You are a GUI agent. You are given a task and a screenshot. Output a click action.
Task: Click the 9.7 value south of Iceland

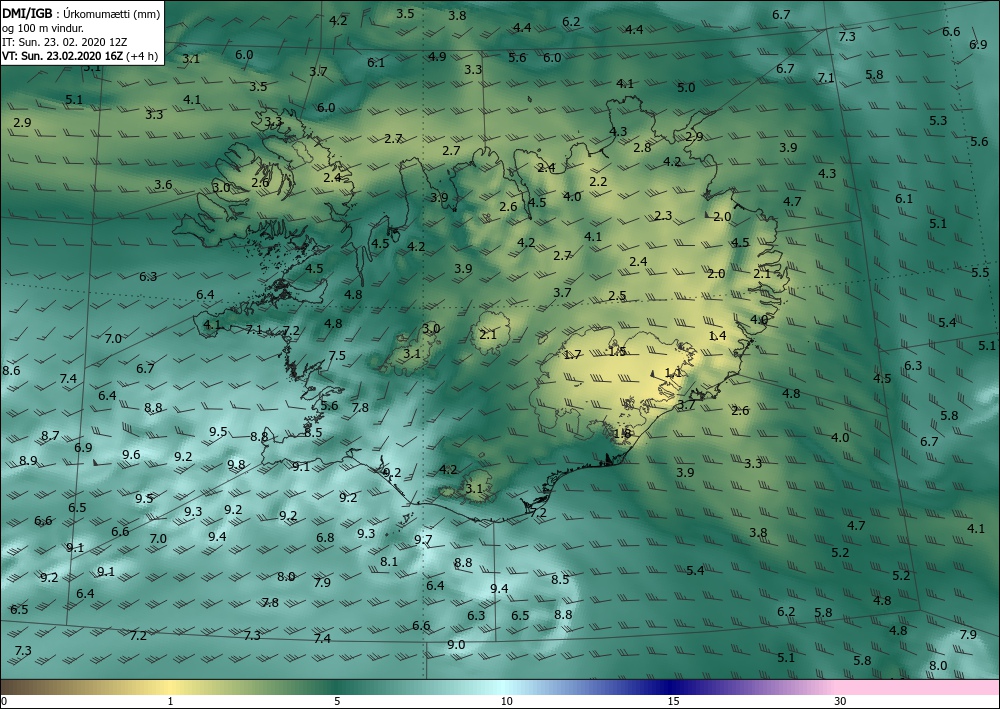pos(423,540)
